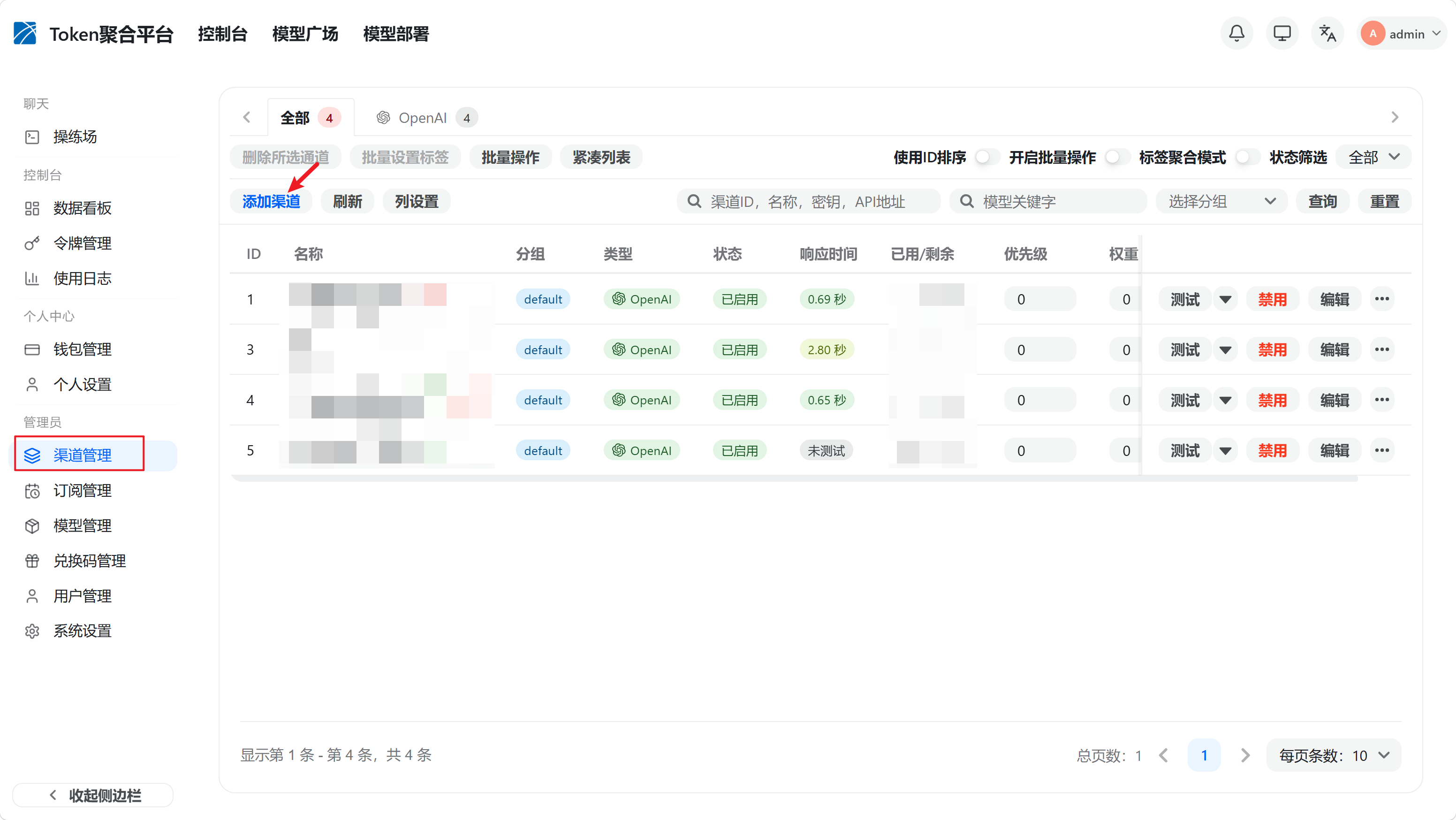
Task: Focus the 模型关键字 search field
Action: pos(1048,201)
